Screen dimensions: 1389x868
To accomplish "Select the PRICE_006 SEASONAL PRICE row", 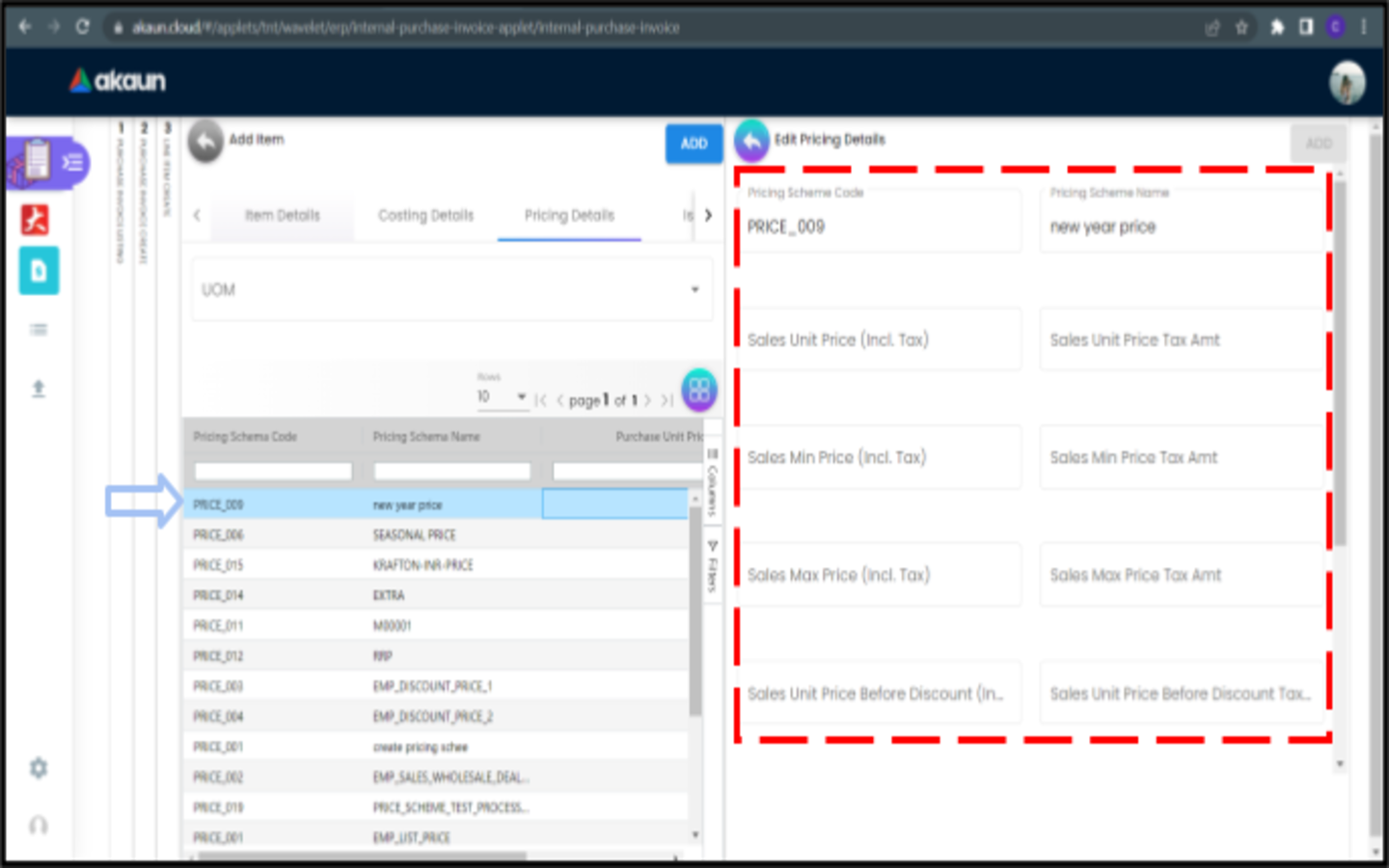I will [436, 534].
